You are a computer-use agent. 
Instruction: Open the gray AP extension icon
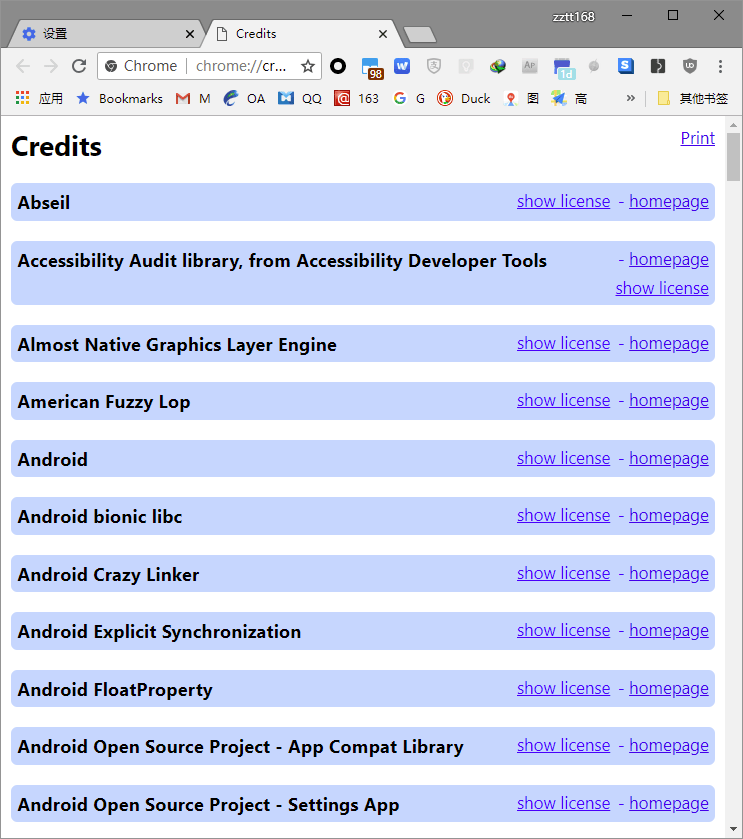[x=530, y=66]
